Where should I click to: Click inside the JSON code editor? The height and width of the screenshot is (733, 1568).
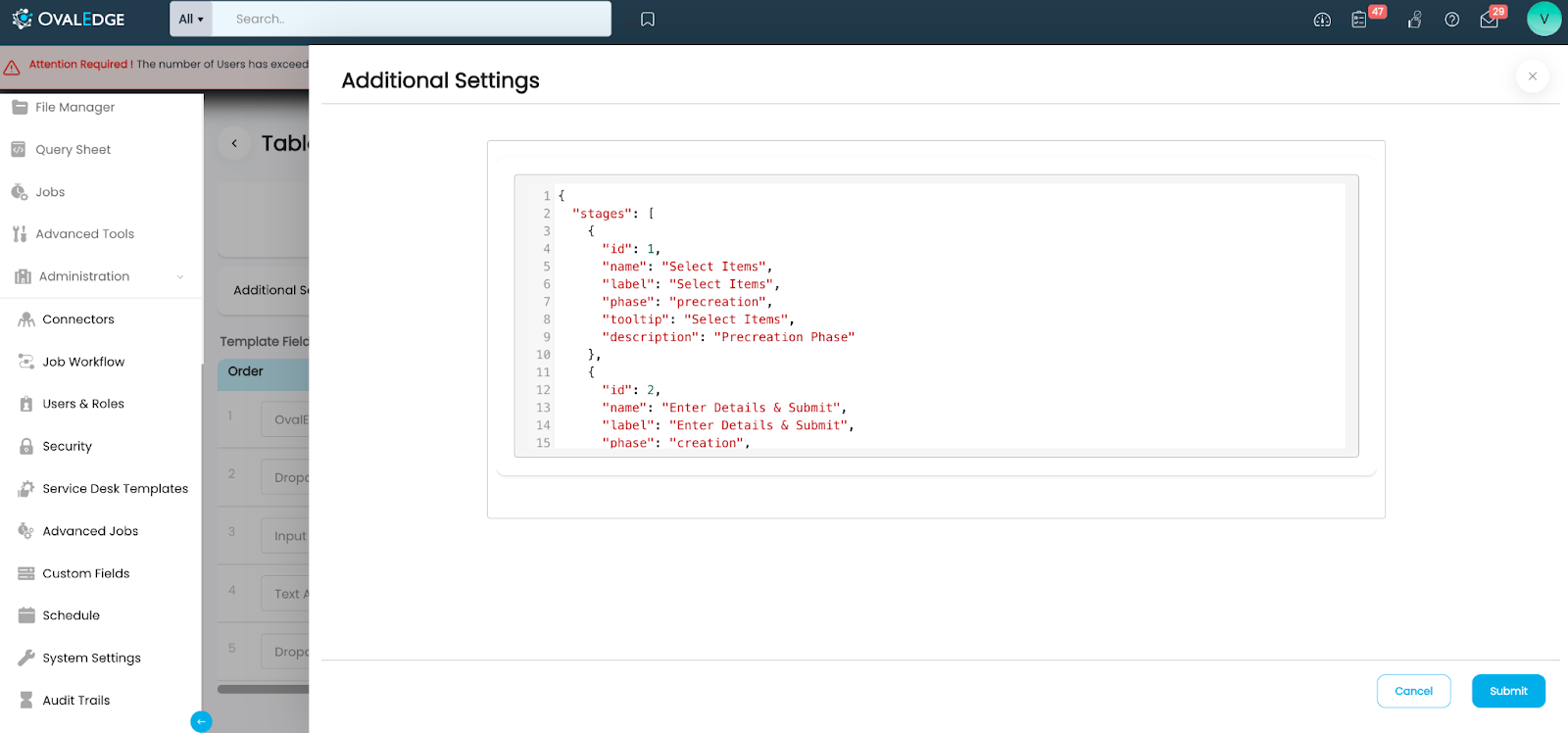[x=936, y=316]
